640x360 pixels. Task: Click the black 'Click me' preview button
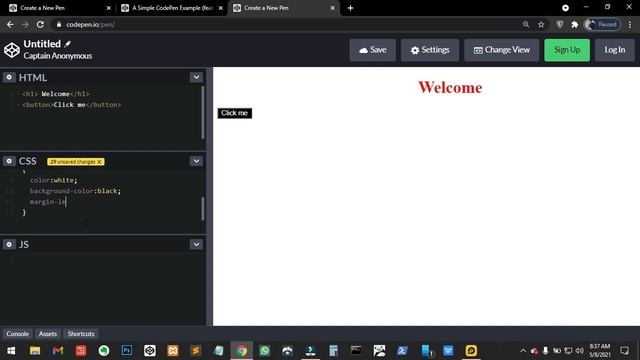[235, 113]
